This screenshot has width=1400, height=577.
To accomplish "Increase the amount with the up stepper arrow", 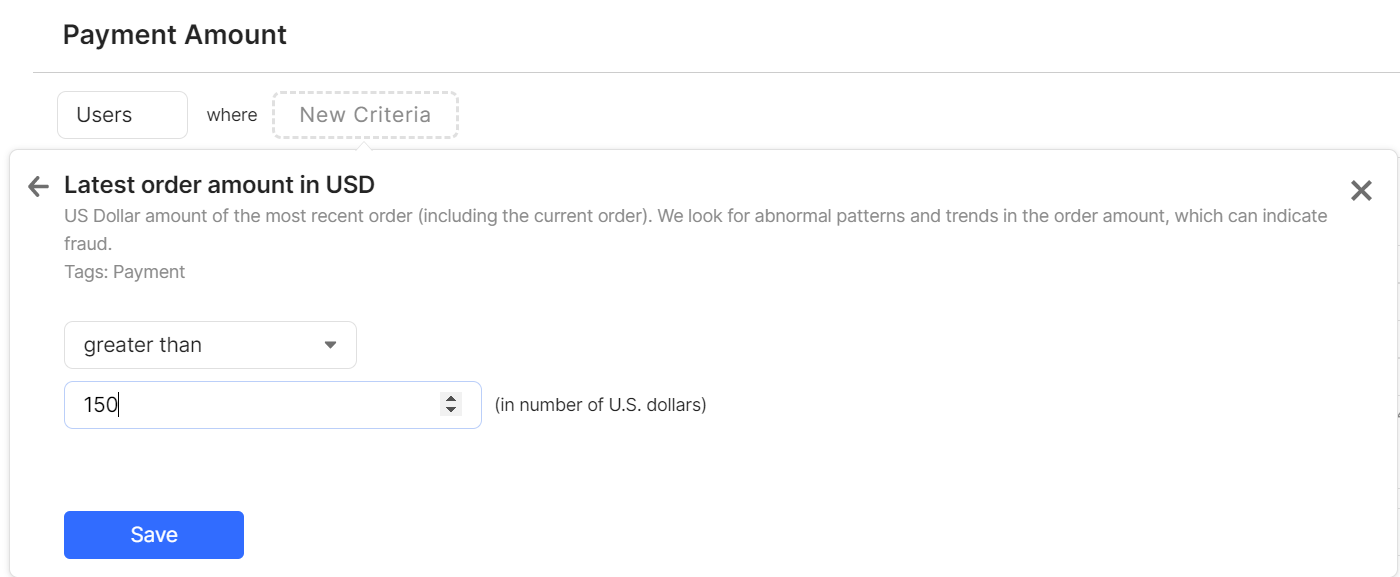I will [451, 399].
